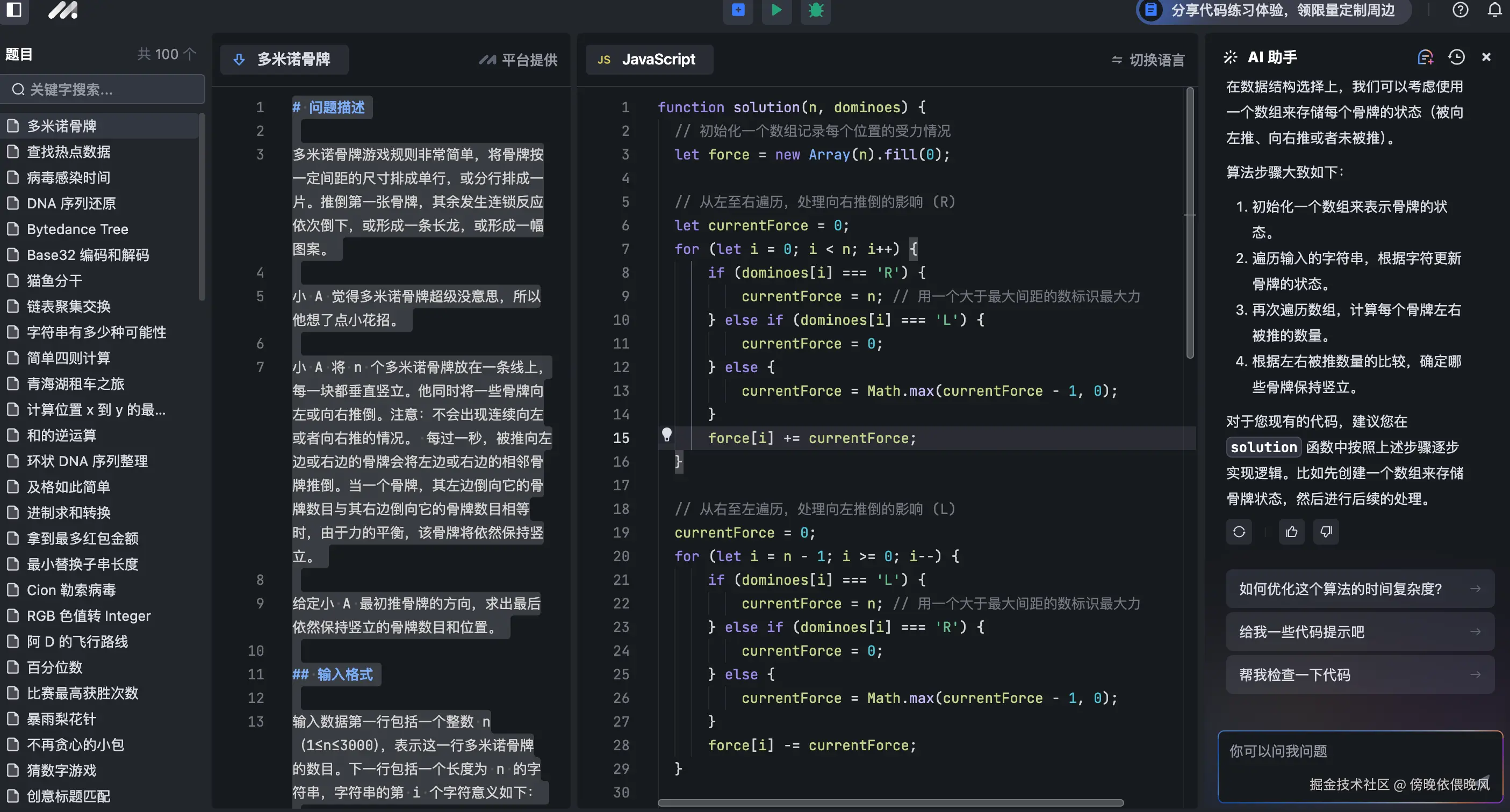
Task: Open AI assistant chat history
Action: pyautogui.click(x=1456, y=57)
